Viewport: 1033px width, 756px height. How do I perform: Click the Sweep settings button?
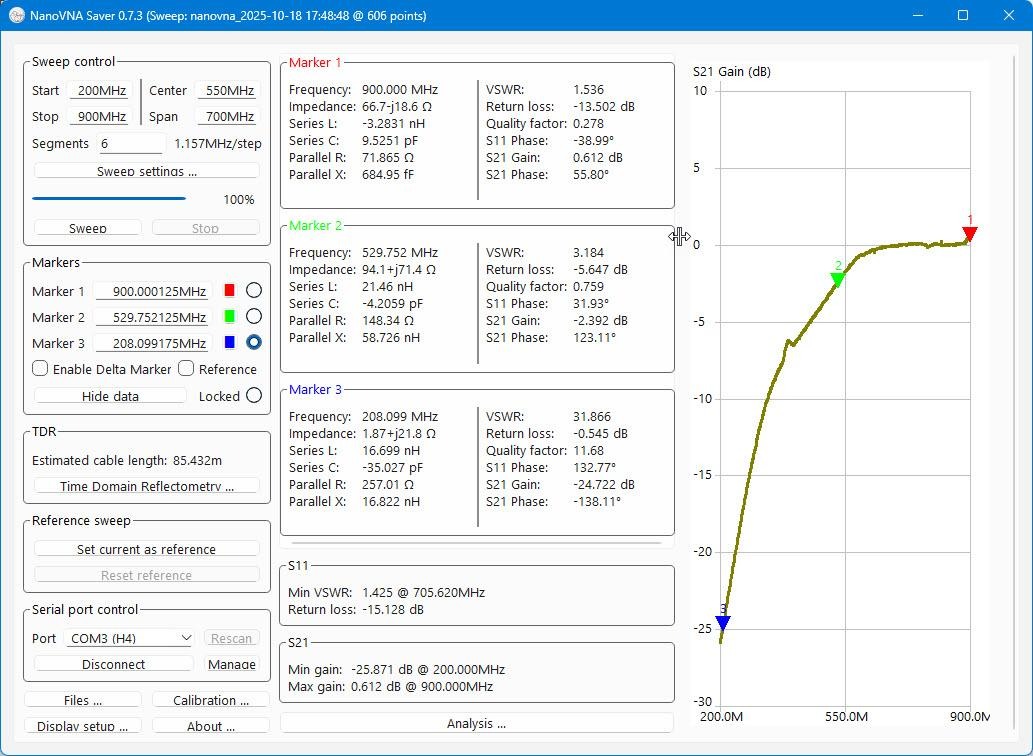[146, 171]
